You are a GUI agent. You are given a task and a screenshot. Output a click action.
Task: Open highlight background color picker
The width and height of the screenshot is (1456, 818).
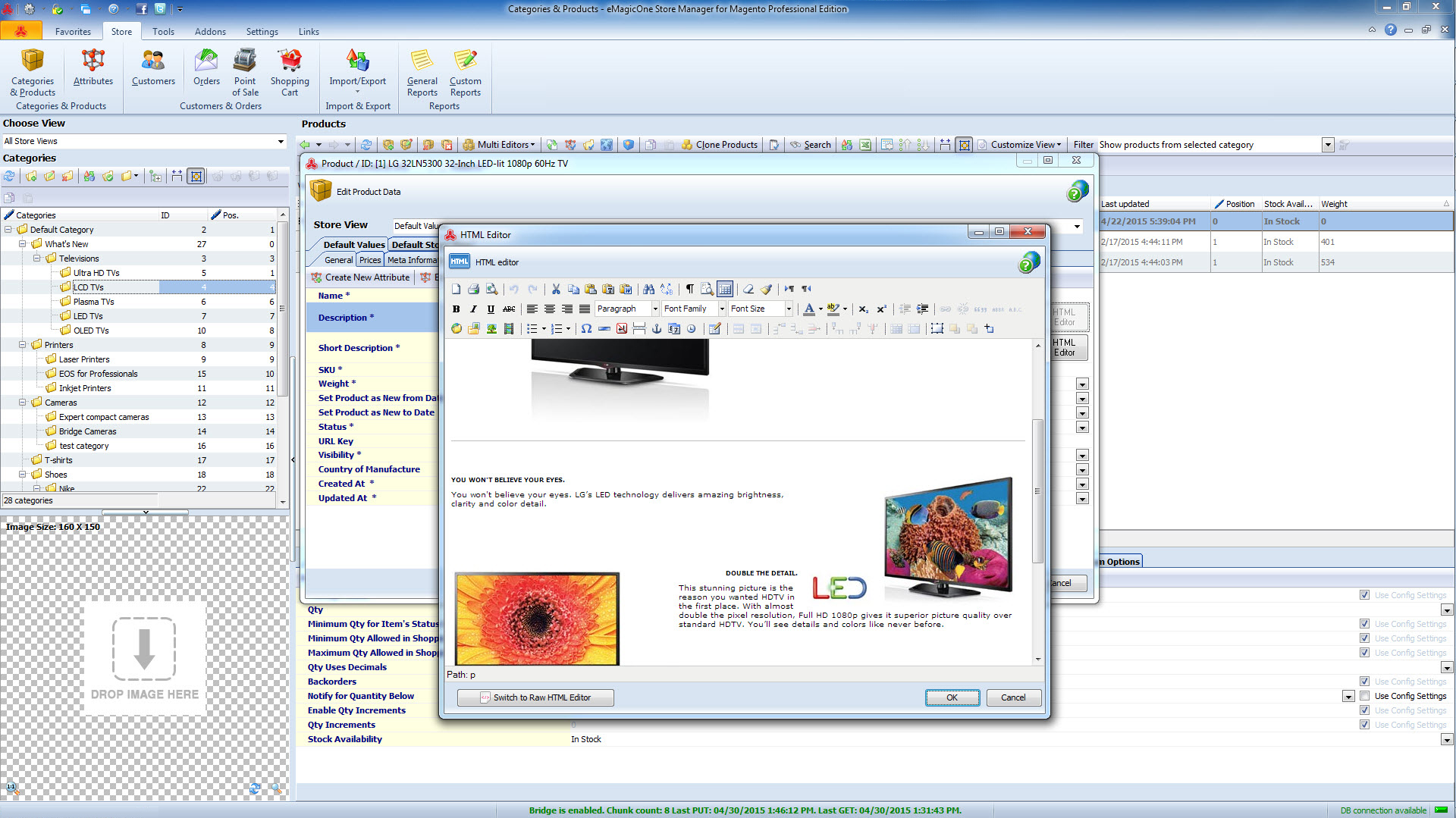click(x=845, y=309)
